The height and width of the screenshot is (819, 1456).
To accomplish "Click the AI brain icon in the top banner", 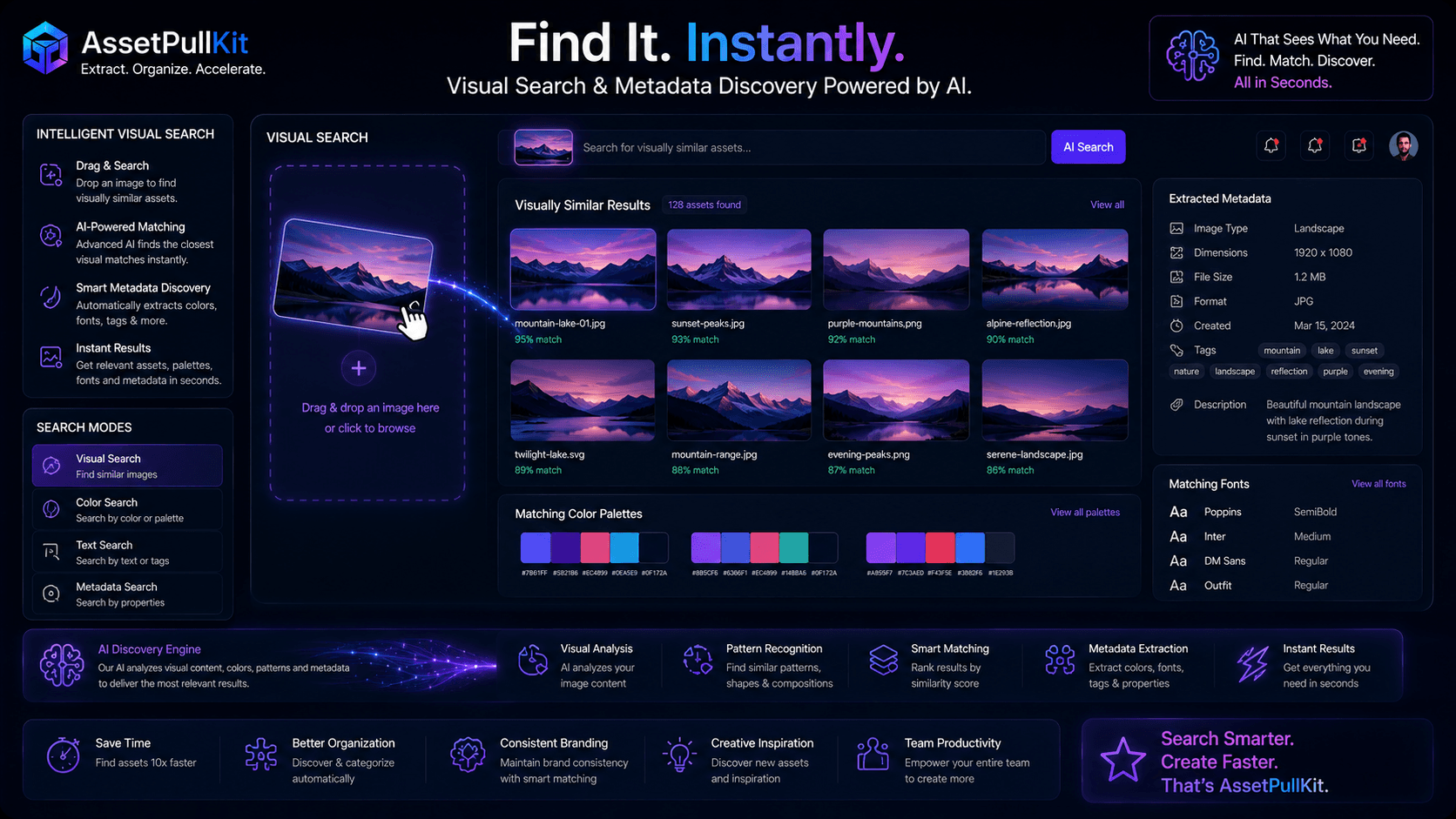I will point(1192,56).
